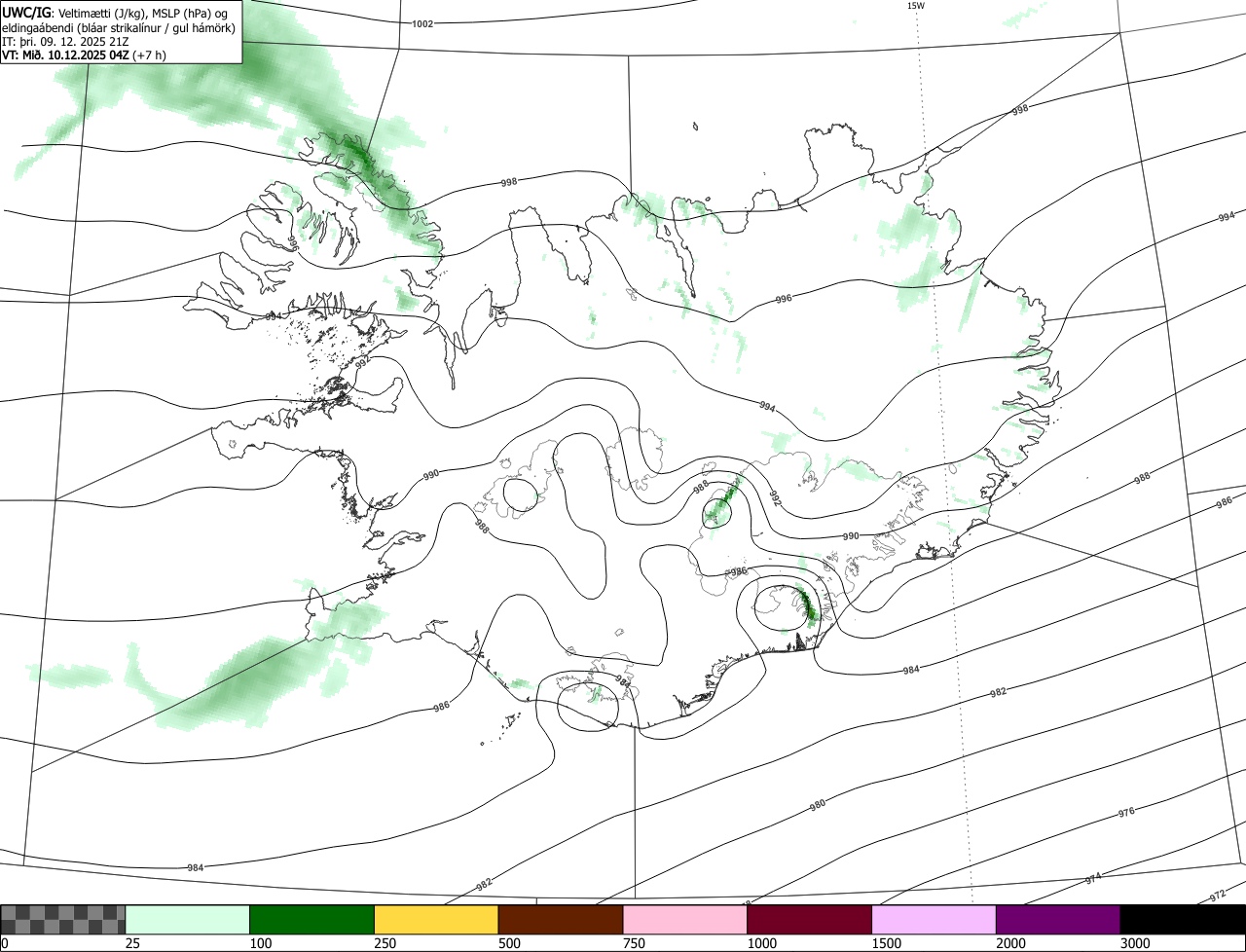This screenshot has height=952, width=1246.
Task: Select the '1002' isobar label
Action: point(423,23)
